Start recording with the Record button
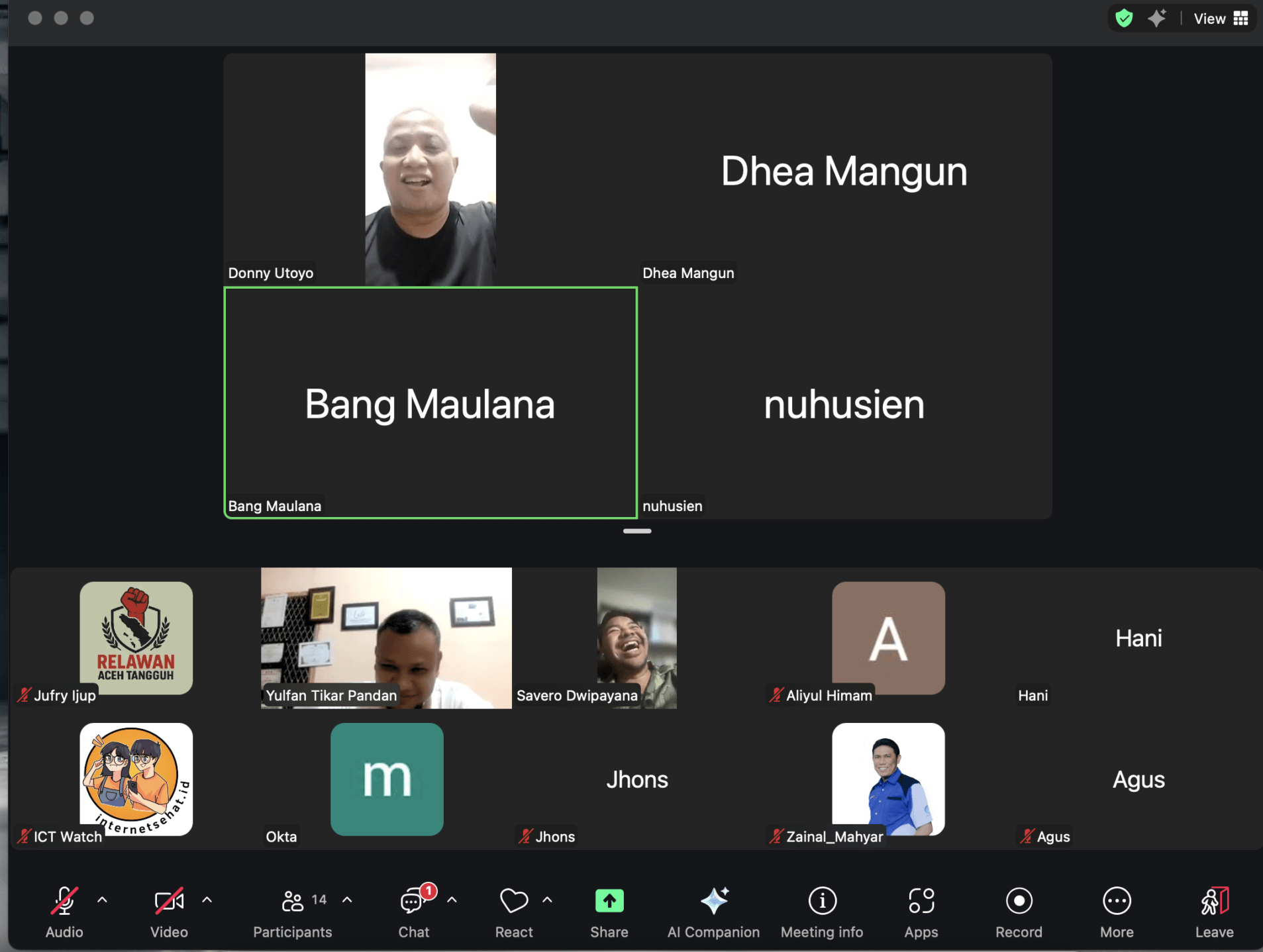Viewport: 1263px width, 952px height. 1019,912
